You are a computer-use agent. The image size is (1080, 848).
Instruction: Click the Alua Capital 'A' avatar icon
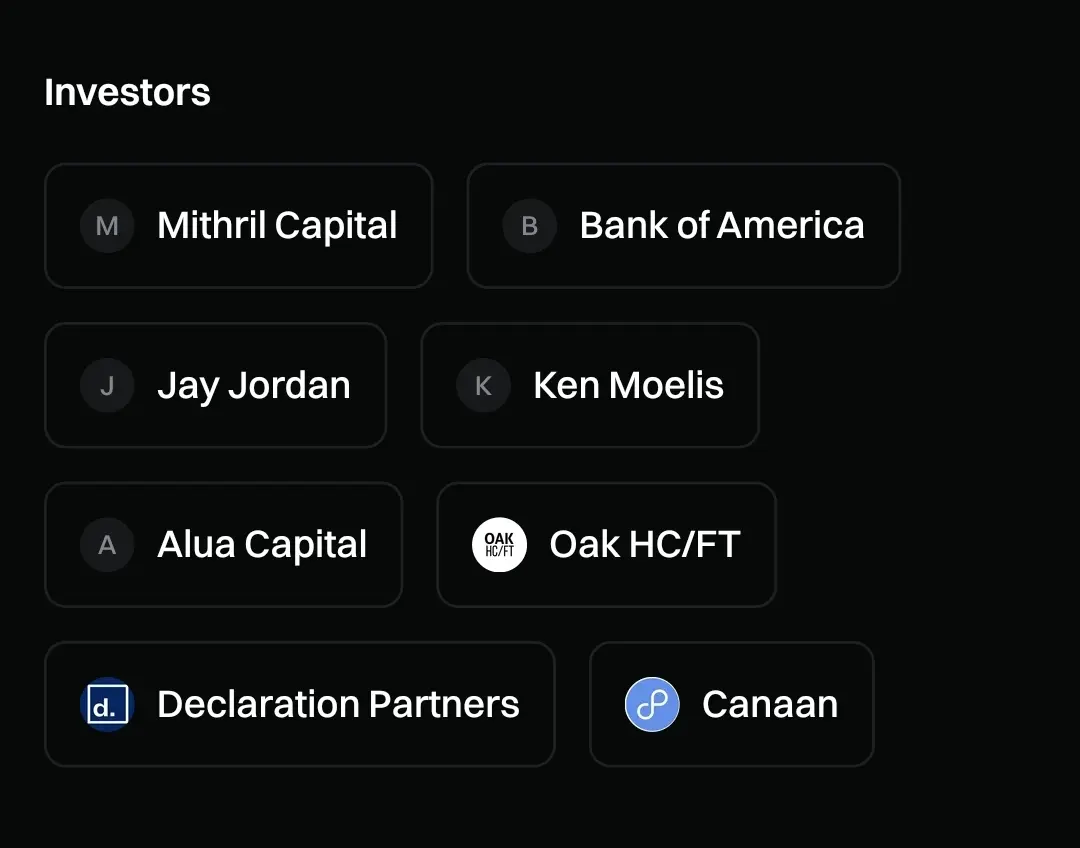(x=107, y=545)
